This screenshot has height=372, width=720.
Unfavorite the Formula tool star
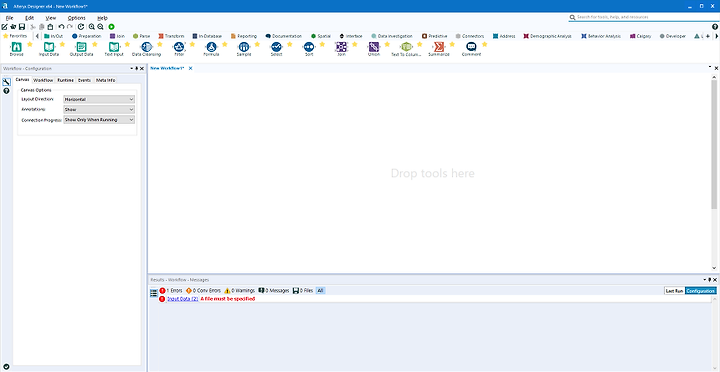pos(225,44)
